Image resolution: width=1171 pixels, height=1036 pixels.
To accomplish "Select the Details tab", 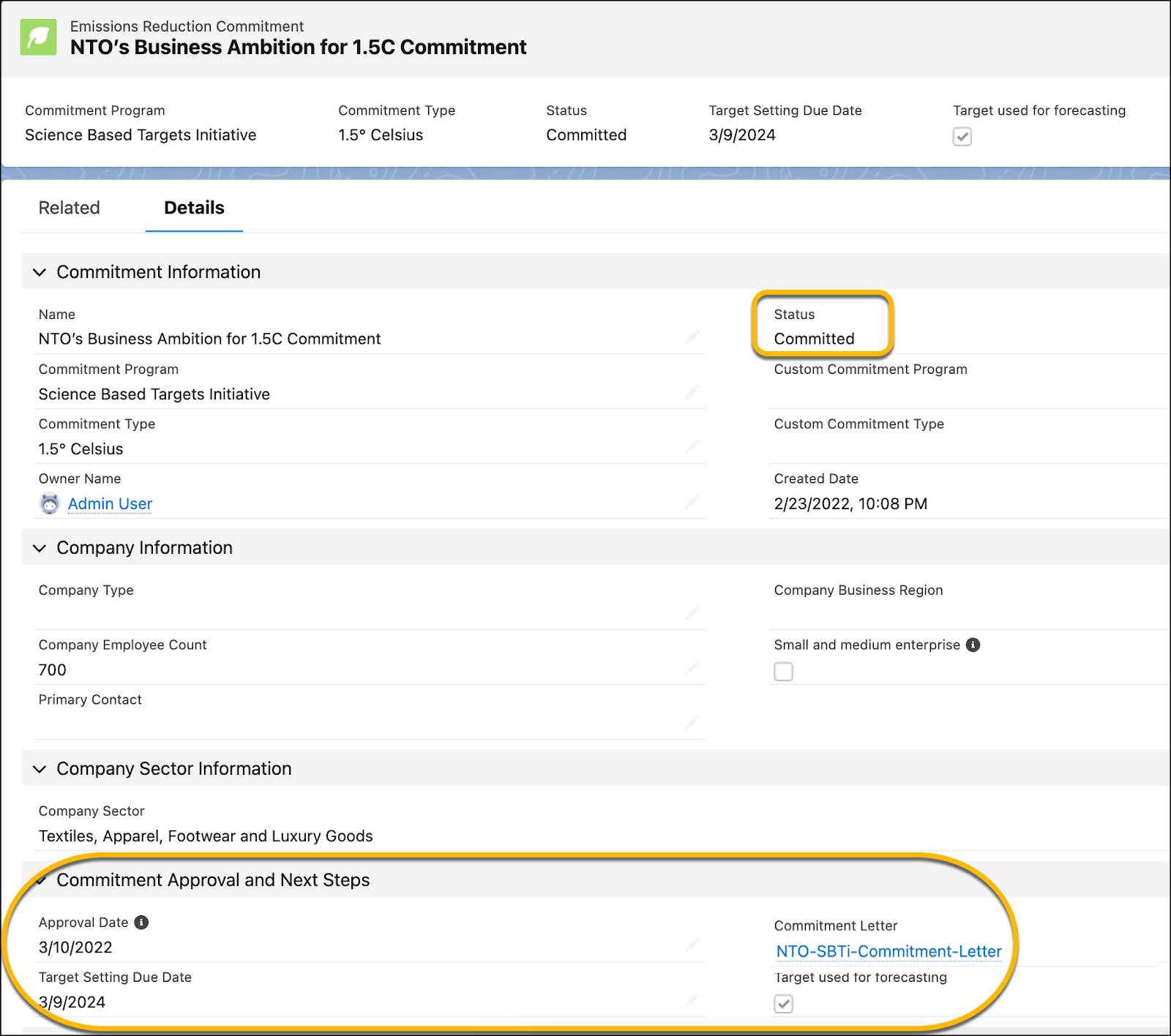I will [194, 208].
